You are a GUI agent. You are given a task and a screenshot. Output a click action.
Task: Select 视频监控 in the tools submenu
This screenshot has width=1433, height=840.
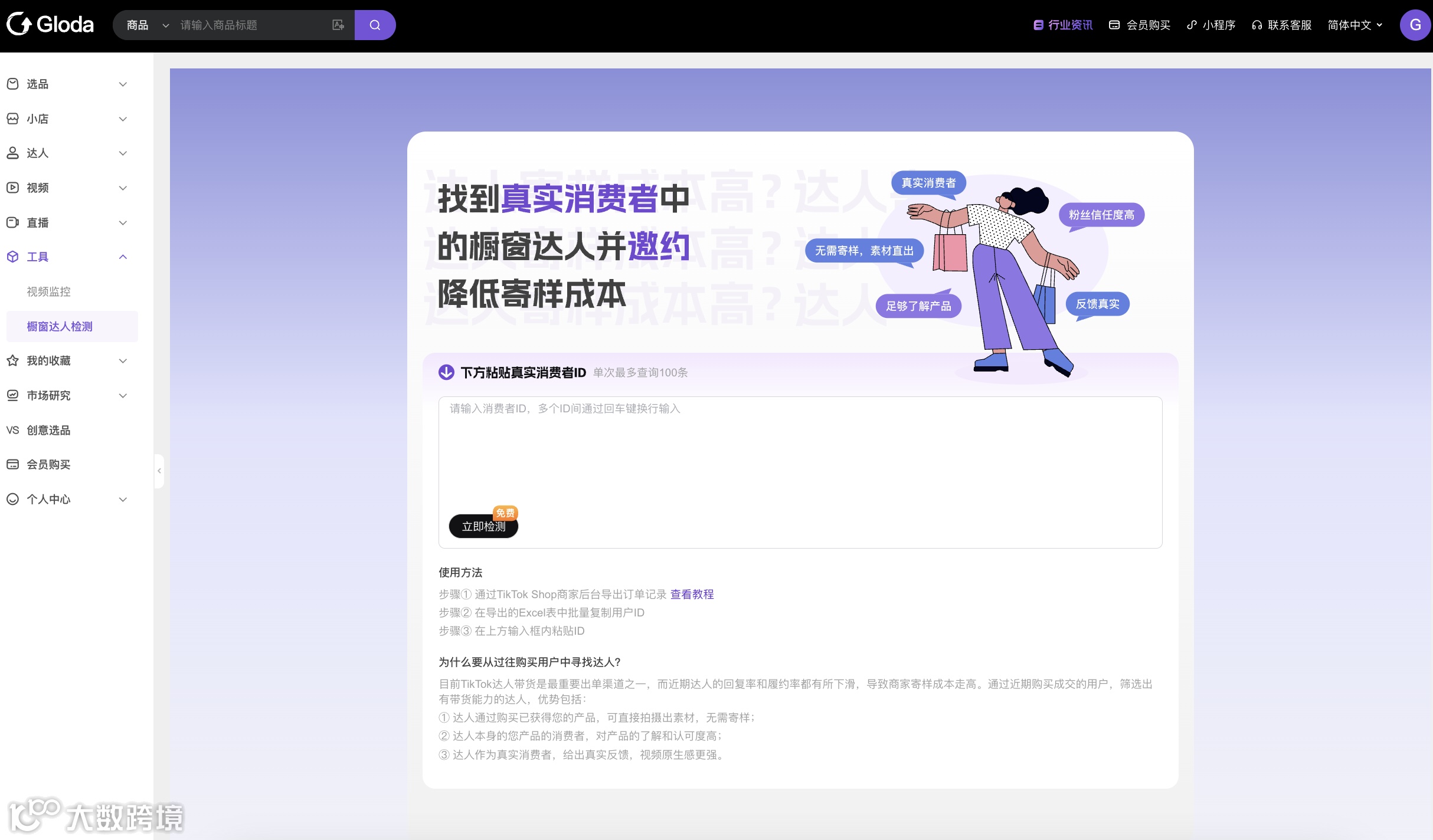(48, 291)
